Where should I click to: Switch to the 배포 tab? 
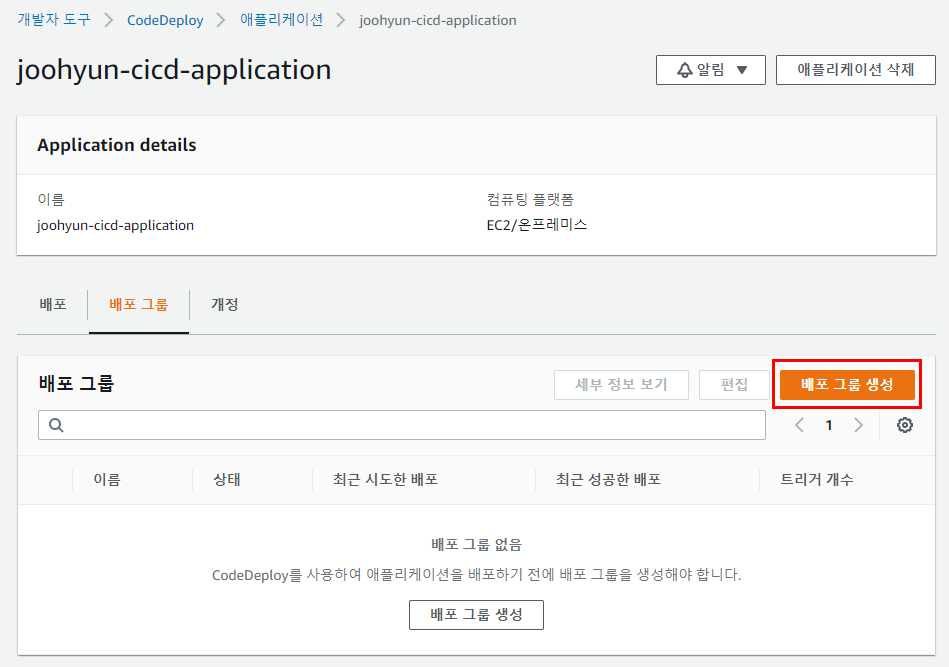(53, 304)
